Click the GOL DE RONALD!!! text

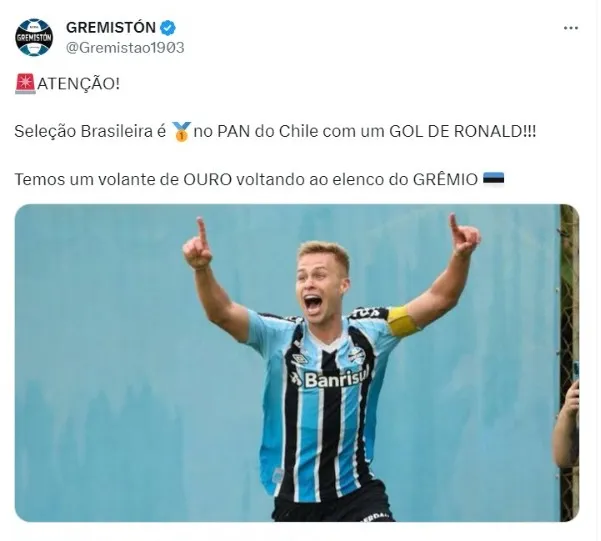click(x=463, y=132)
